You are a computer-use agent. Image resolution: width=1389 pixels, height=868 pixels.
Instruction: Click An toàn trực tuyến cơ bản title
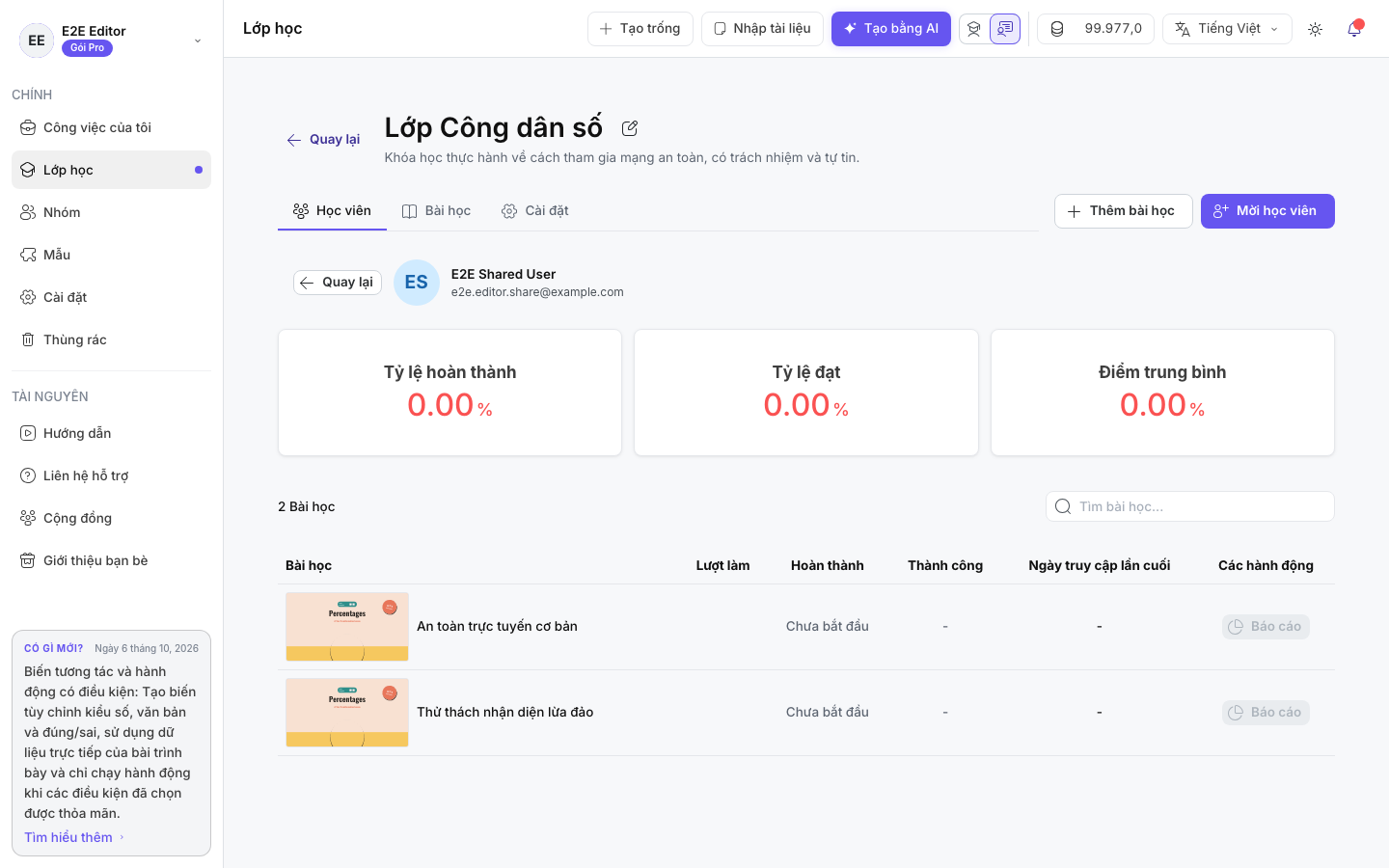tap(497, 627)
